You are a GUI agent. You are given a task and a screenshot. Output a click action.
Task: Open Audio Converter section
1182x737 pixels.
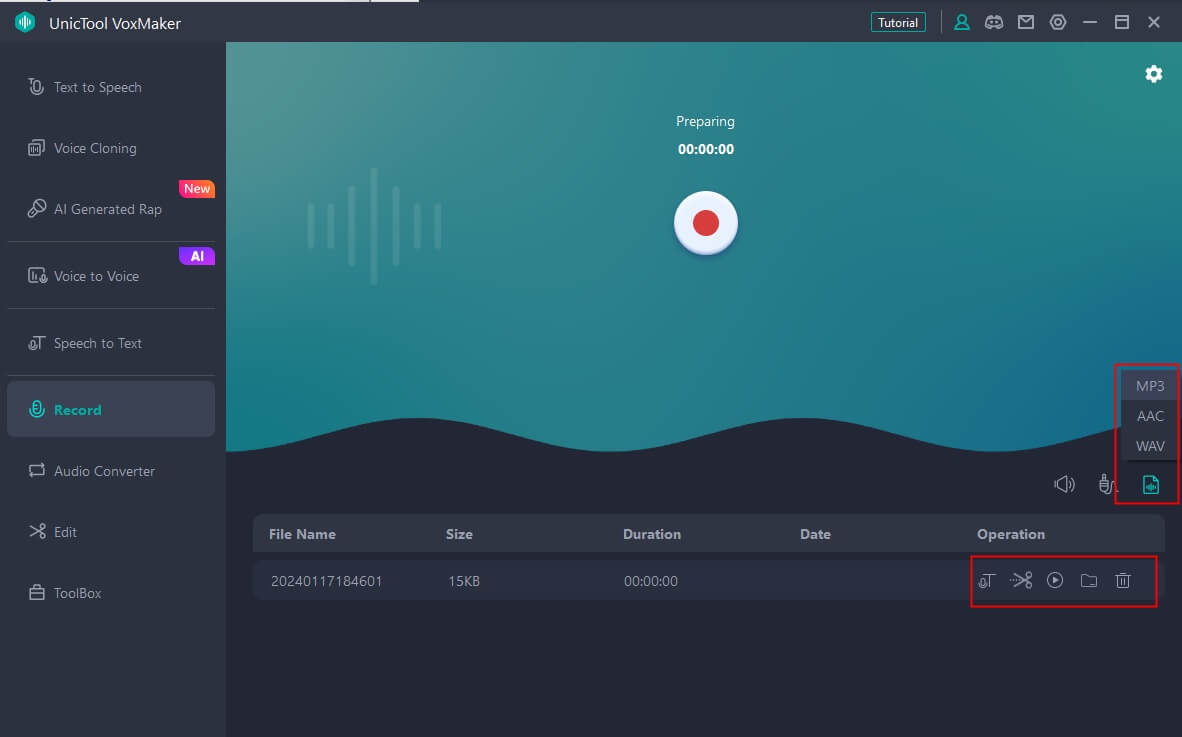coord(111,471)
